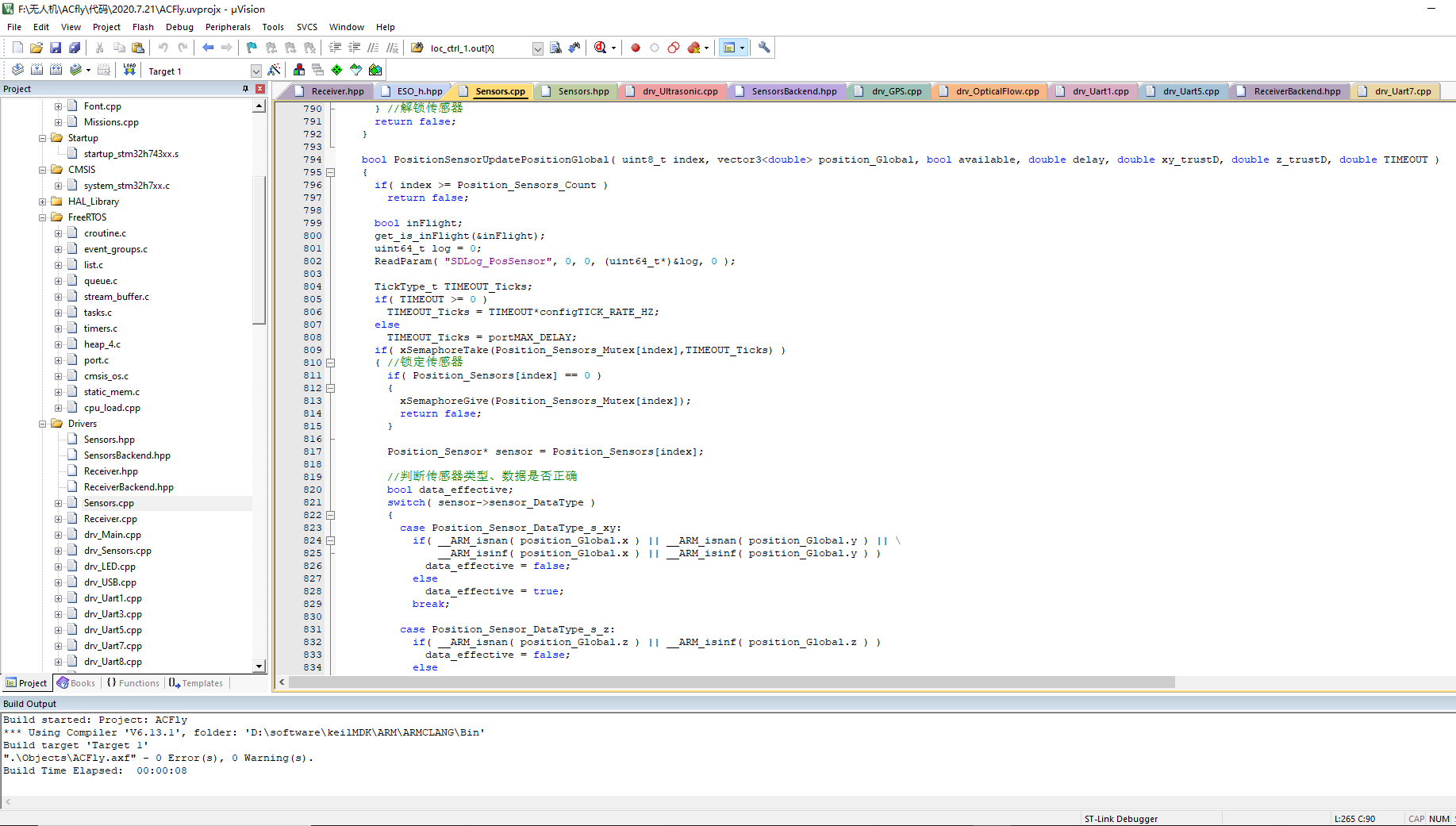This screenshot has height=826, width=1456.
Task: Show the Templates tab
Action: 196,683
